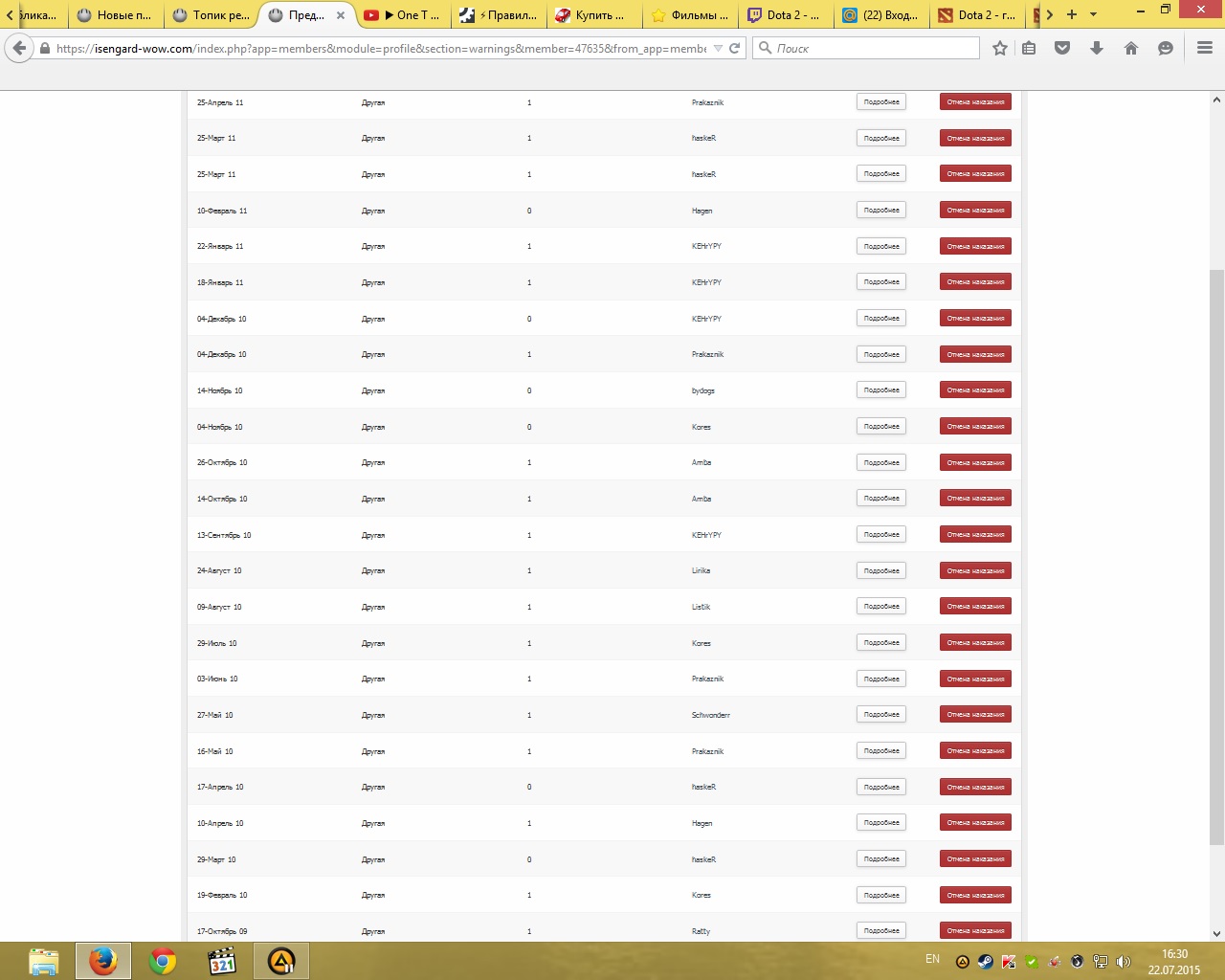This screenshot has height=980, width=1225.
Task: Click the date "03-Июнь 10"
Action: 217,679
